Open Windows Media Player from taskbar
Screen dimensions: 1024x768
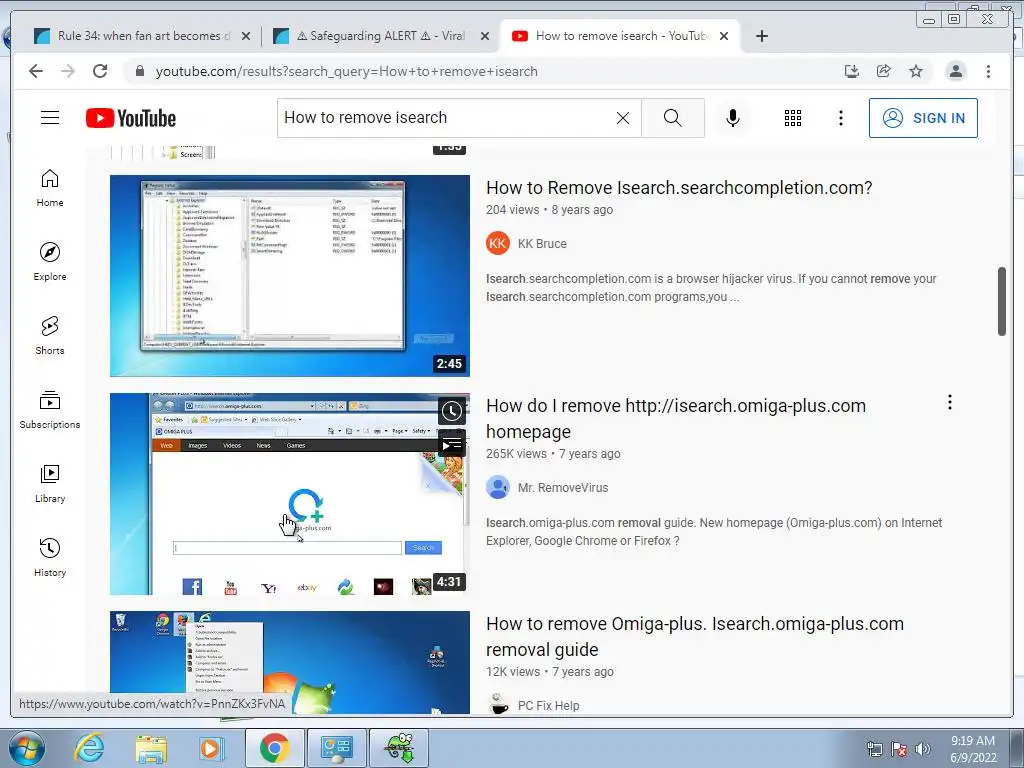point(212,748)
